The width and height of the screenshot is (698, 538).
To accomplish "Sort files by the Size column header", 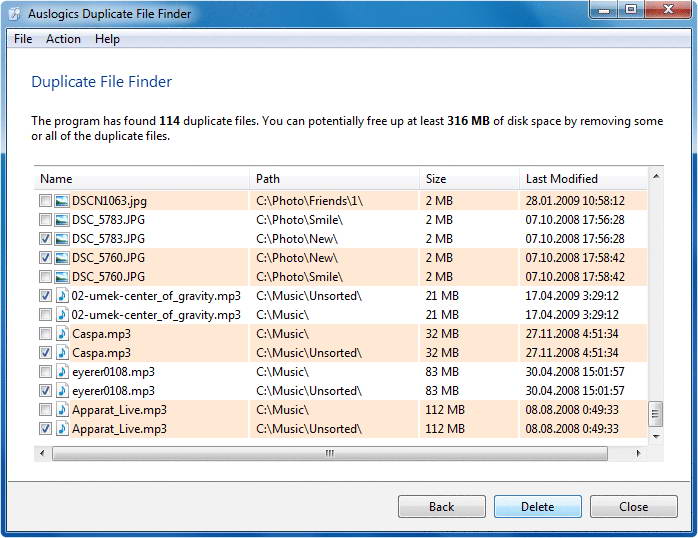I will point(468,179).
